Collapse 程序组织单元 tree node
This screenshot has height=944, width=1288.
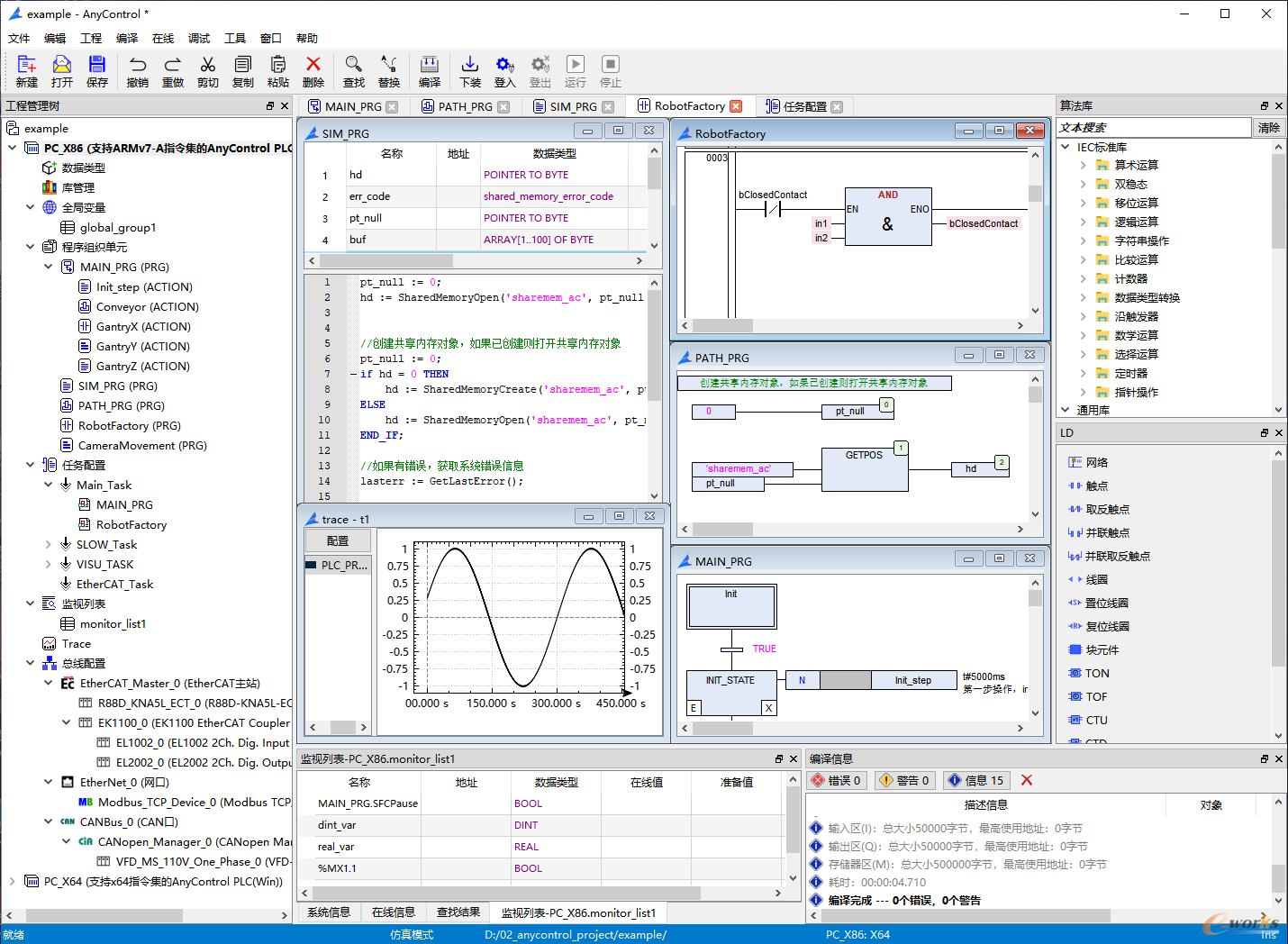click(31, 247)
